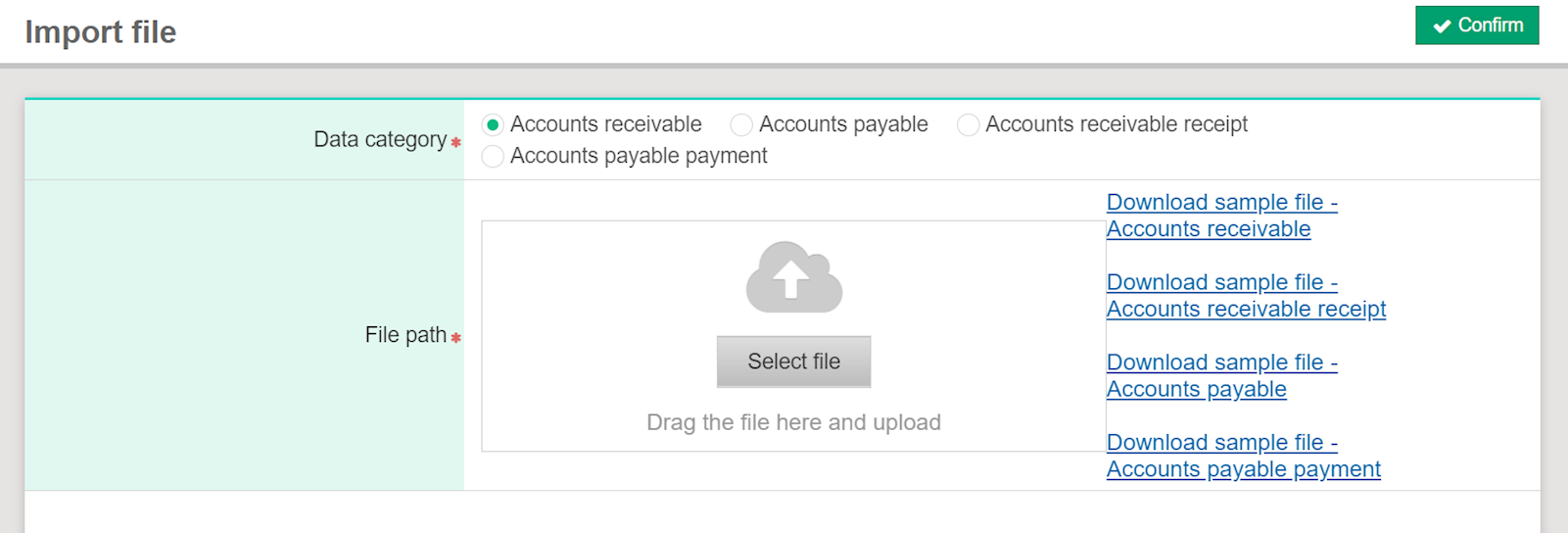Enable the Accounts payable payment radio option
The image size is (1568, 533).
[x=493, y=156]
